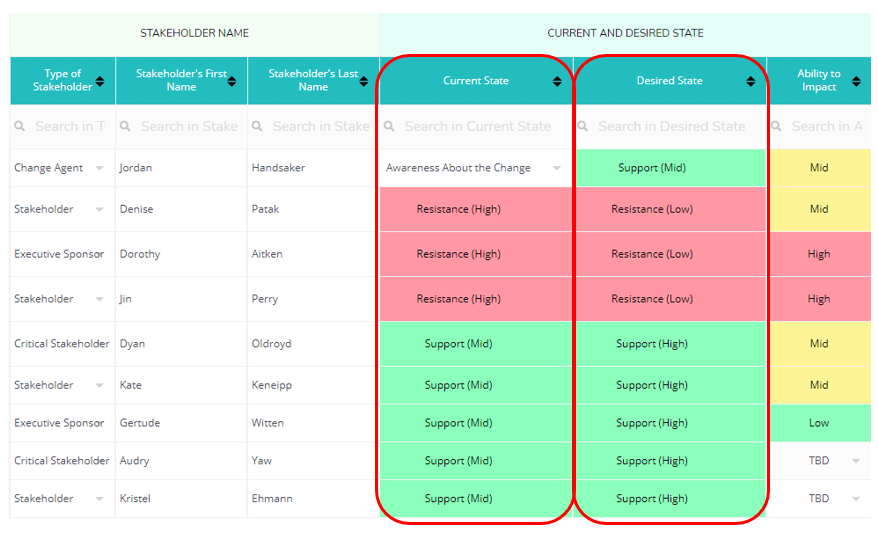Viewport: 878px width, 537px height.
Task: Sort the Ability to Impact column
Action: pyautogui.click(x=856, y=81)
